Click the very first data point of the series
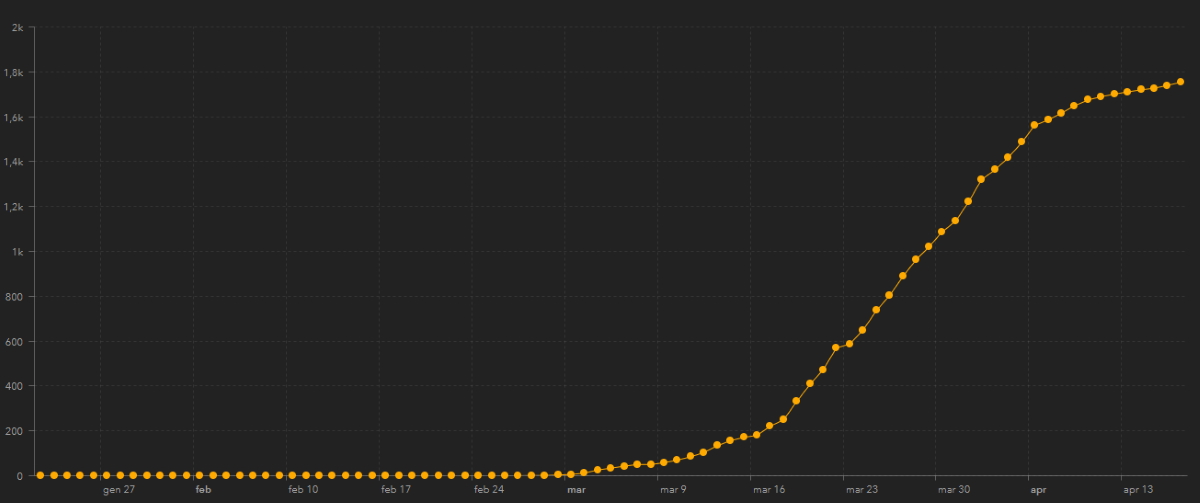Viewport: 1200px width, 503px height. coord(40,475)
